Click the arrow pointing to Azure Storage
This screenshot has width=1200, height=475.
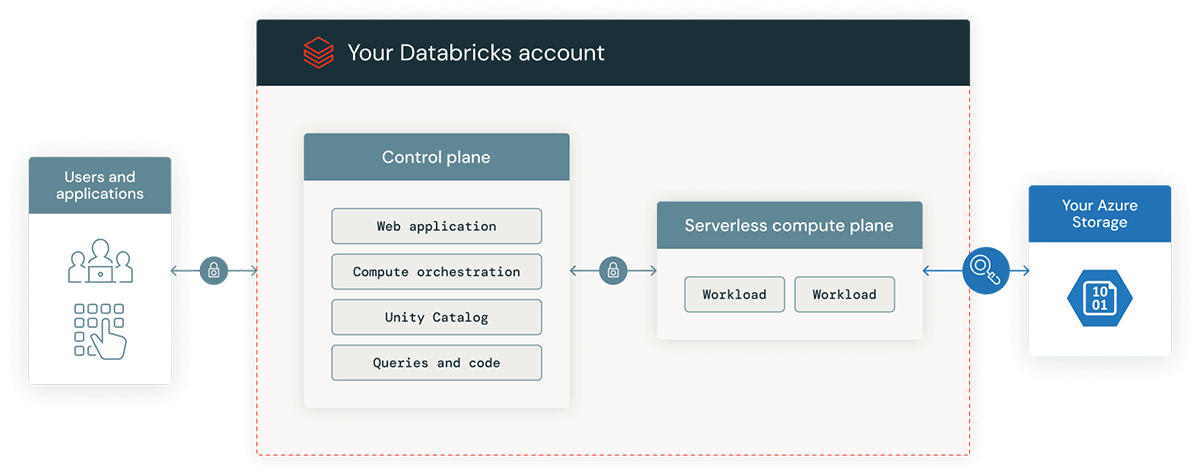pyautogui.click(x=1020, y=270)
